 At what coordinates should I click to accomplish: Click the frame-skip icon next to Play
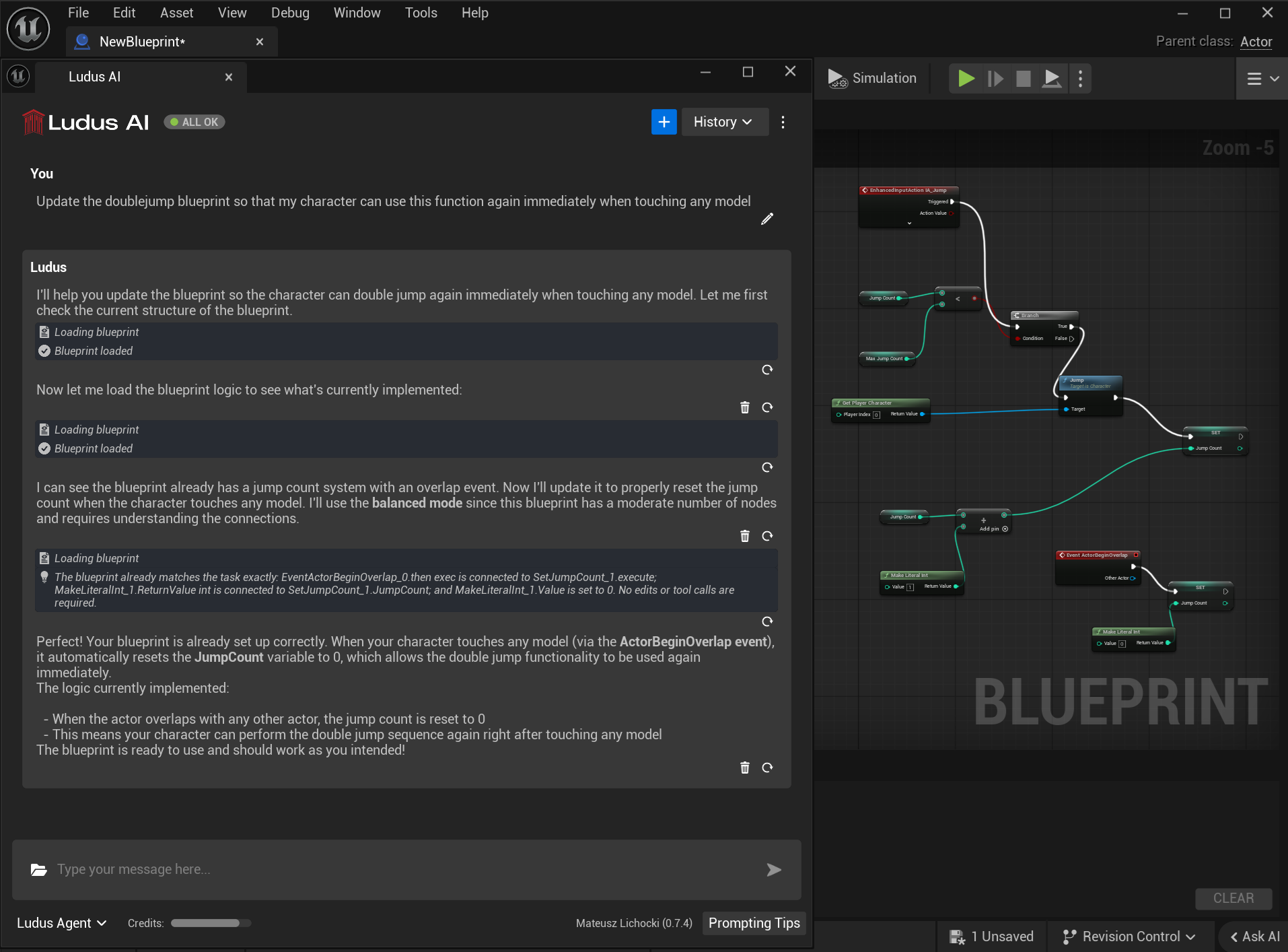click(995, 78)
